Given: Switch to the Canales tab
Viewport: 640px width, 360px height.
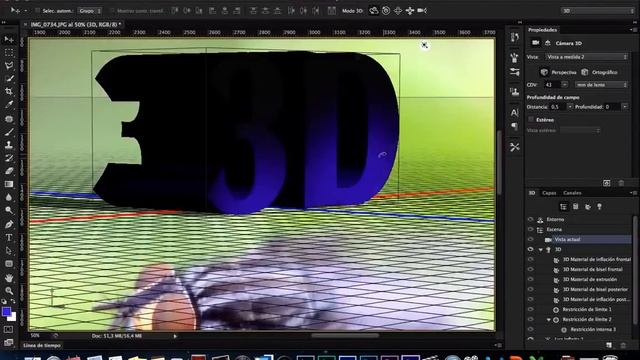Looking at the screenshot, I should coord(572,193).
